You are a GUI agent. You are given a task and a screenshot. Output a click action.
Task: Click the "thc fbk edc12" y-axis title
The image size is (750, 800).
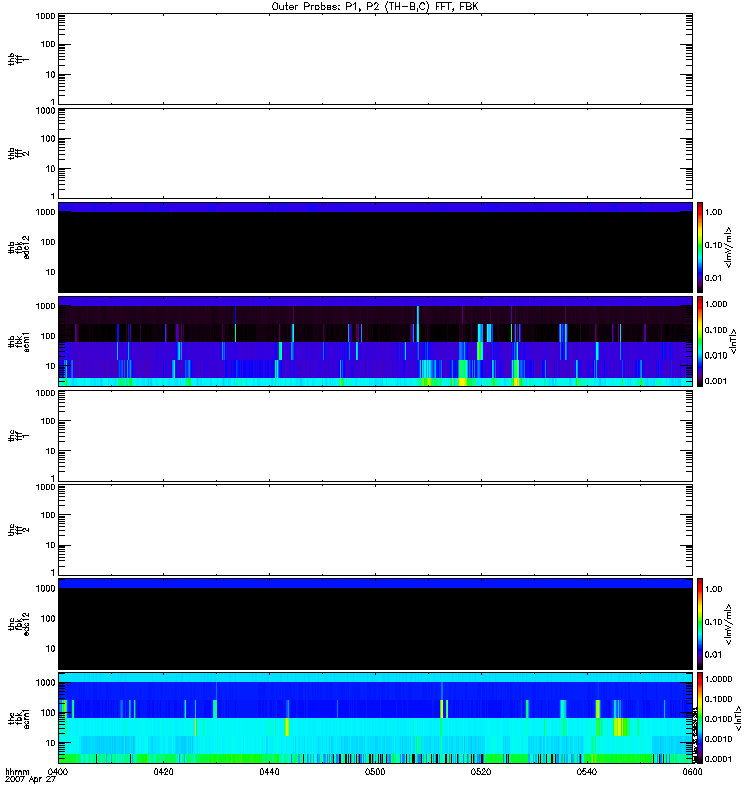click(x=19, y=624)
